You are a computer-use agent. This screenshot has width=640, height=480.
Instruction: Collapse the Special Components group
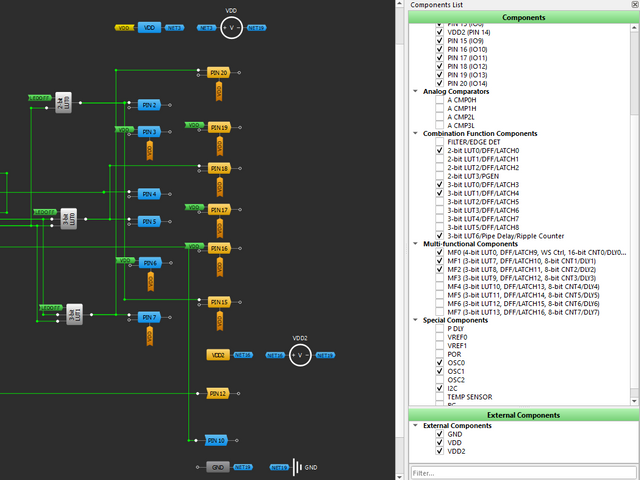(416, 320)
